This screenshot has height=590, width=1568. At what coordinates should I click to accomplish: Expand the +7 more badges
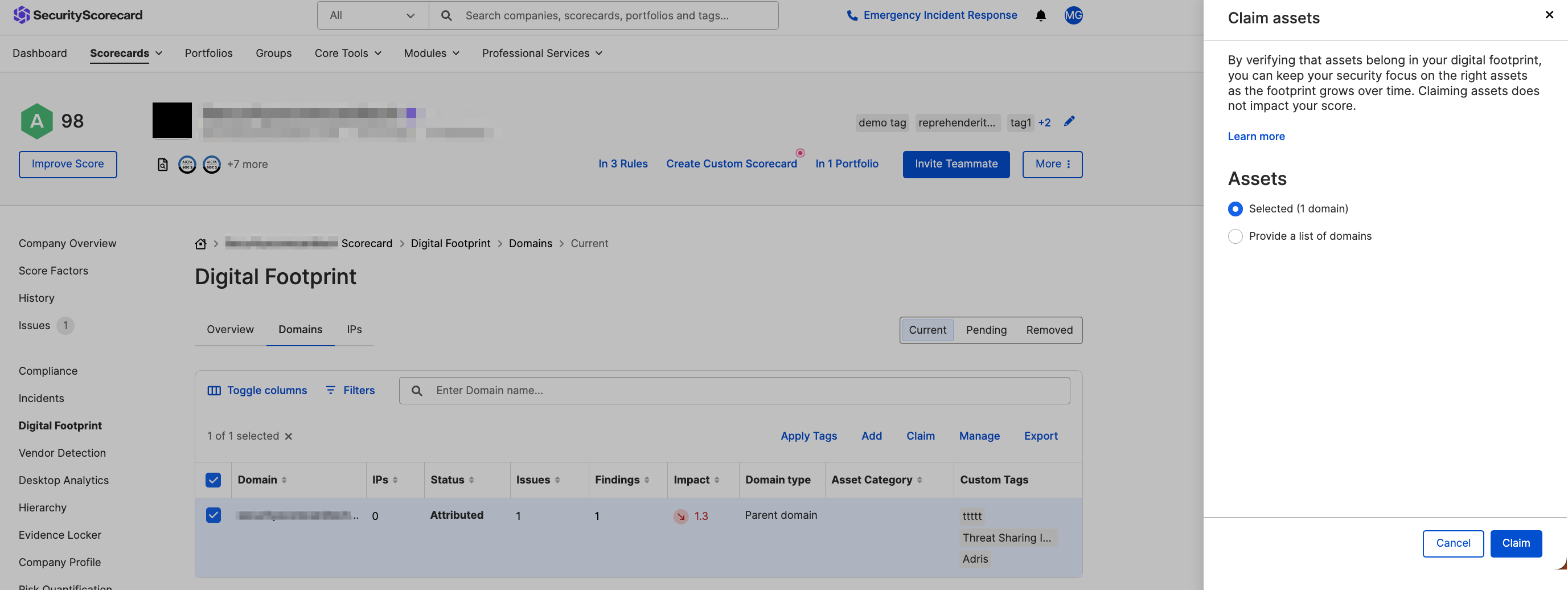pos(247,165)
